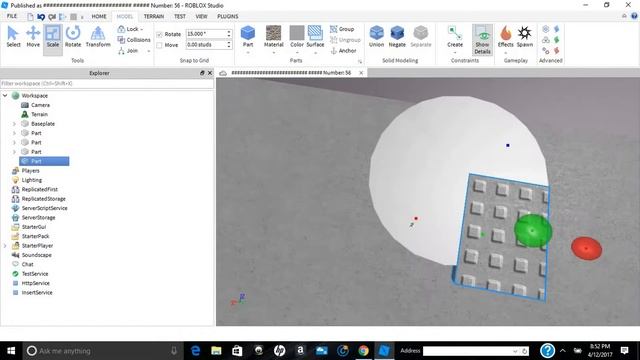Choose the Select tool
Viewport: 640px width, 360px height.
[x=13, y=37]
